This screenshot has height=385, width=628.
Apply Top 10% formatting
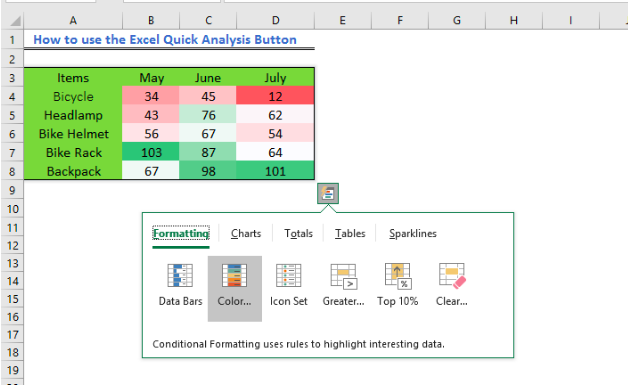(397, 285)
